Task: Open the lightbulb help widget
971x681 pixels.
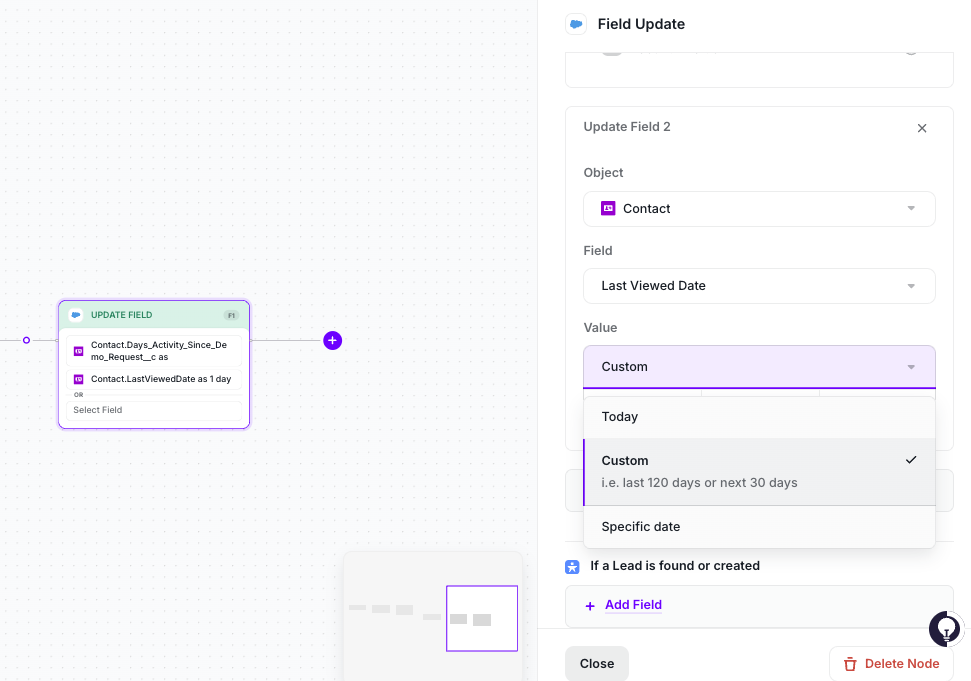Action: coord(945,629)
